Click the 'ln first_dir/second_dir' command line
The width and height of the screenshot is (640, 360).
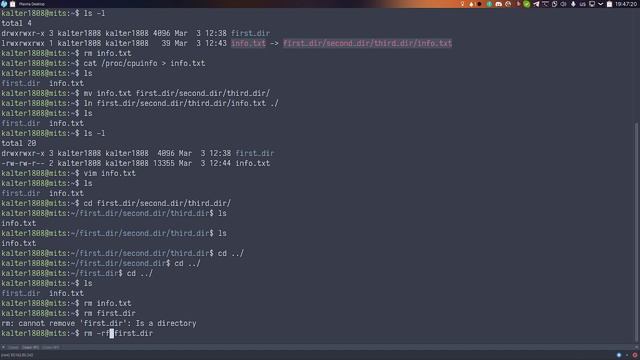(x=181, y=103)
